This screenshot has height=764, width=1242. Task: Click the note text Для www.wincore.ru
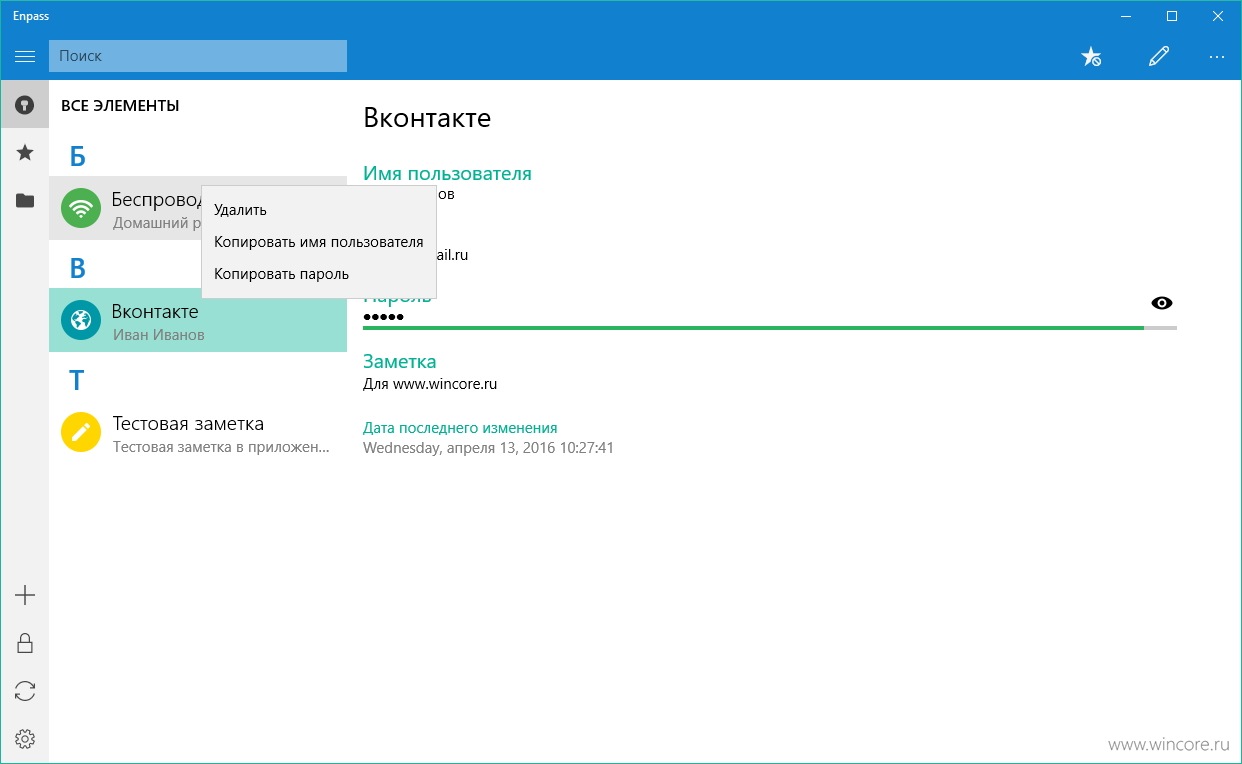430,383
